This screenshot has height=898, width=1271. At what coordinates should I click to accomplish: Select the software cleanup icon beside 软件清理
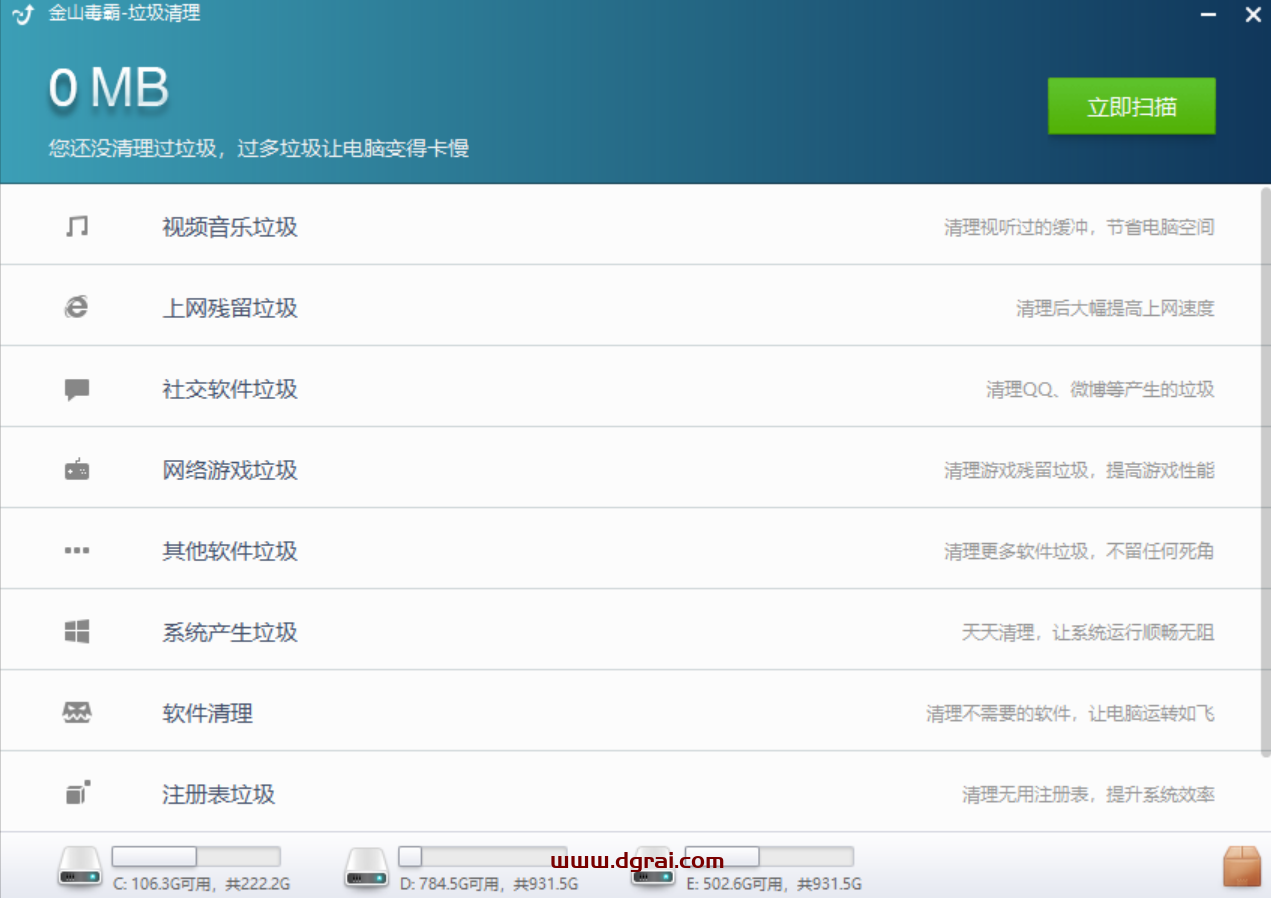click(75, 711)
